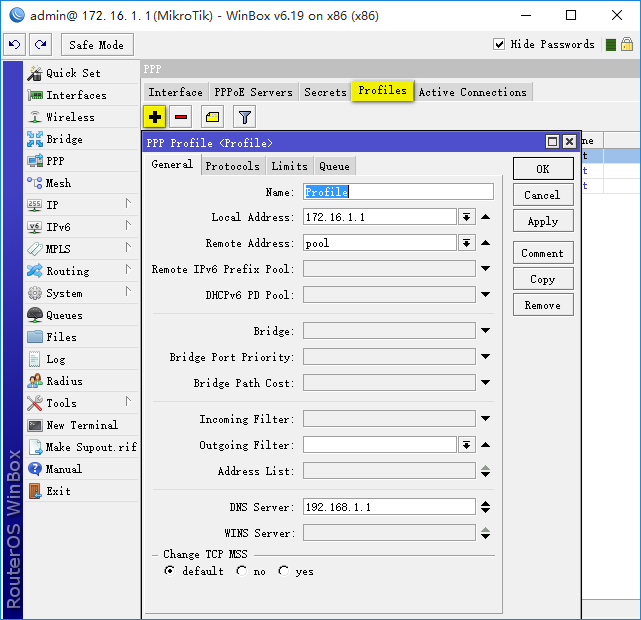Open the Log sidebar item
This screenshot has width=641, height=620.
click(55, 359)
